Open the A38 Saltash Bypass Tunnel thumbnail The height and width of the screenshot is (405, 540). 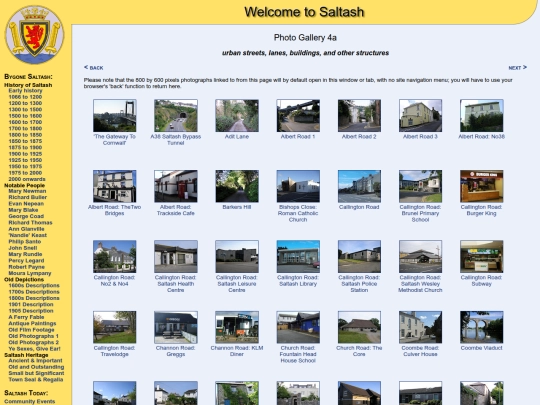(176, 116)
